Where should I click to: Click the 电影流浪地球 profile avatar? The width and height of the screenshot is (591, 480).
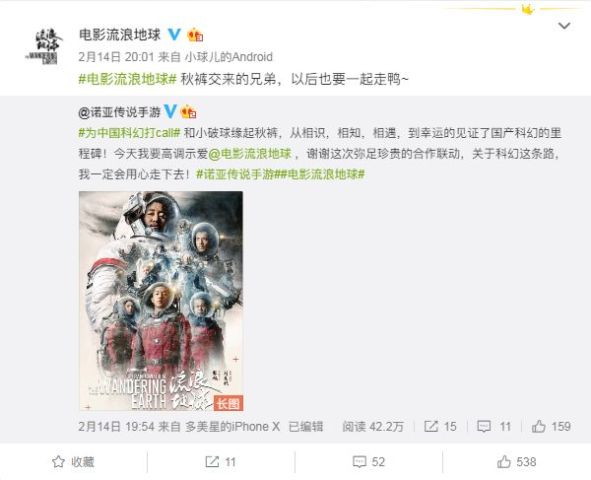point(43,47)
